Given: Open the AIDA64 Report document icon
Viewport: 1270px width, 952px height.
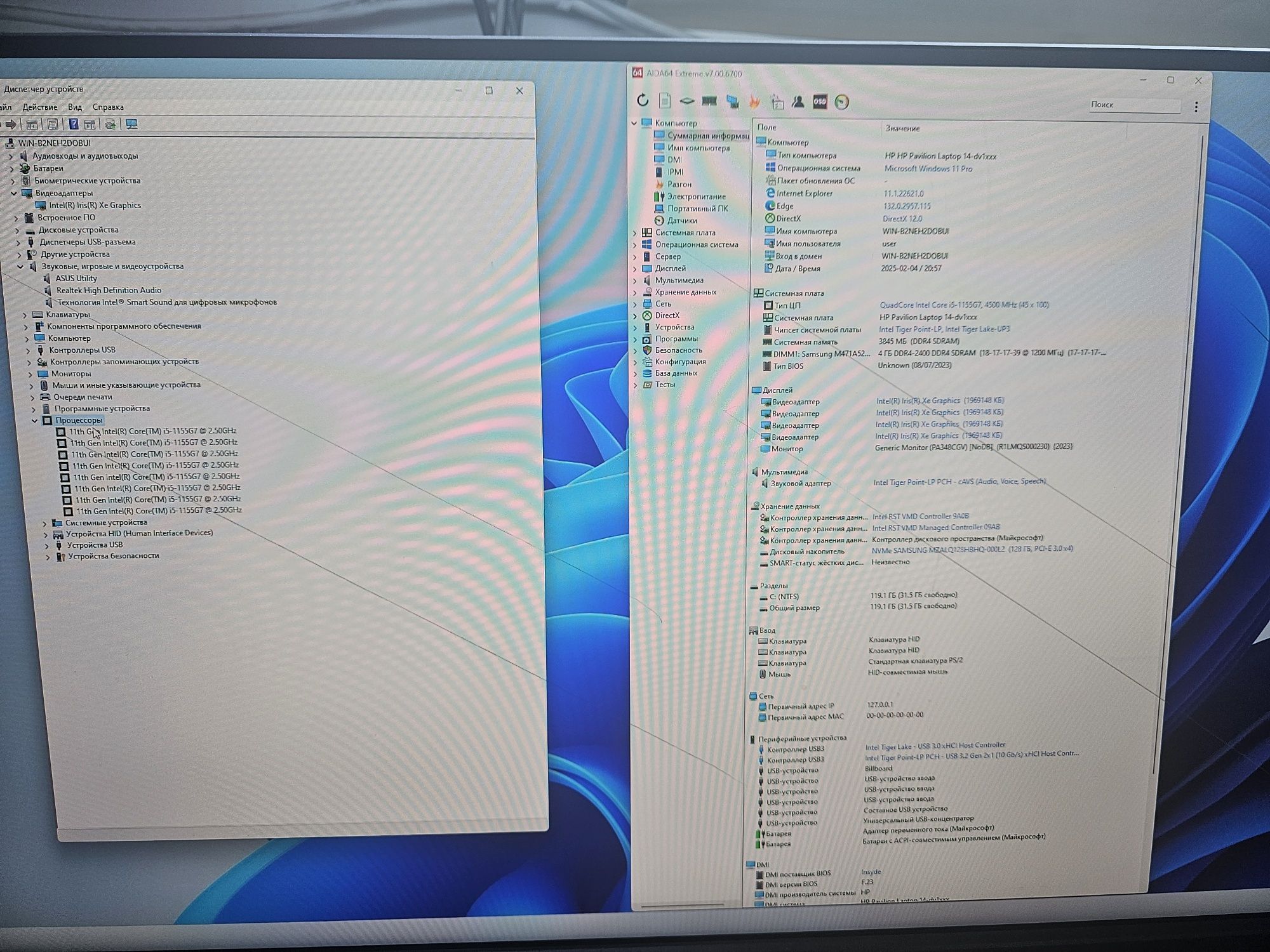Looking at the screenshot, I should pyautogui.click(x=665, y=100).
